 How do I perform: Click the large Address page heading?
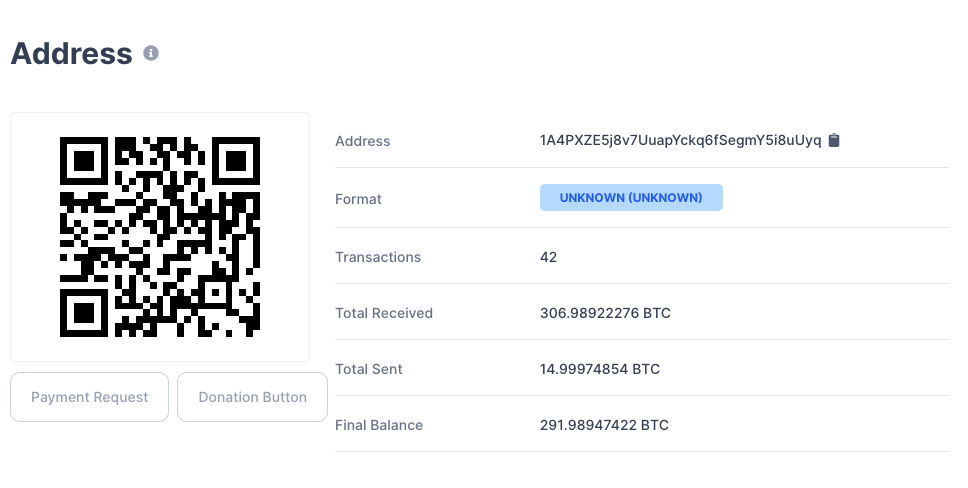coord(71,53)
